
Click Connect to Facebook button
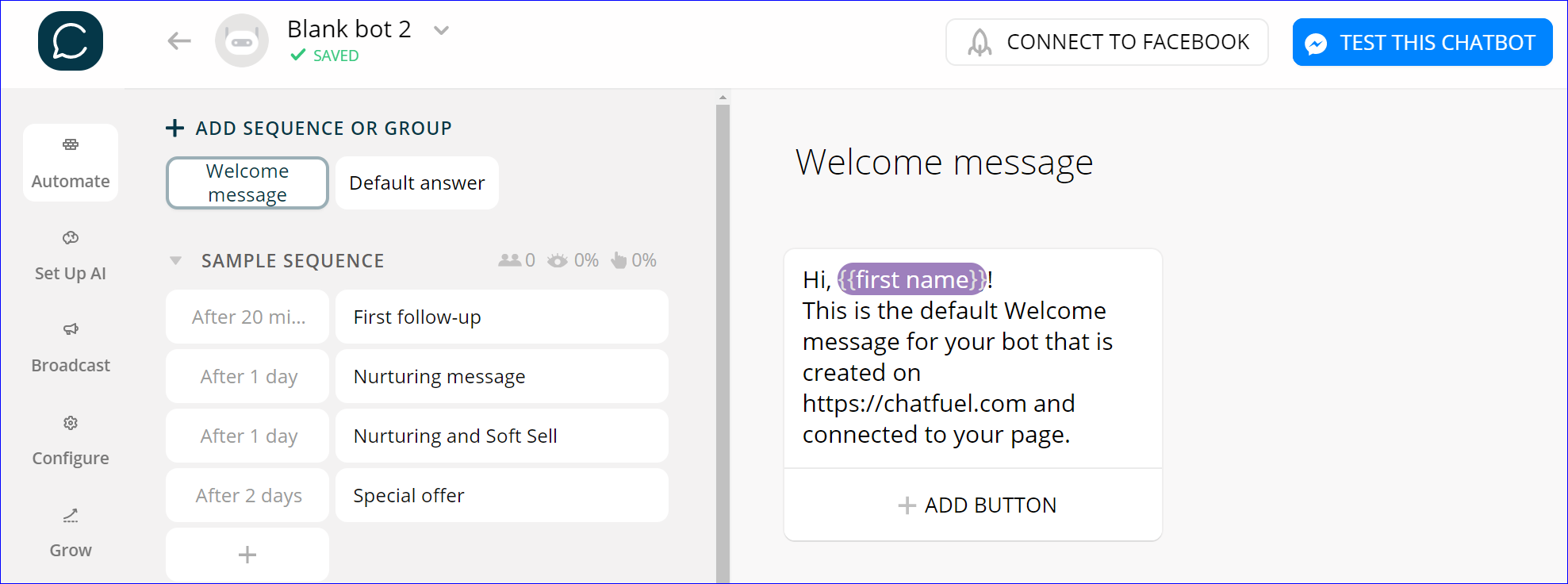[x=1107, y=42]
